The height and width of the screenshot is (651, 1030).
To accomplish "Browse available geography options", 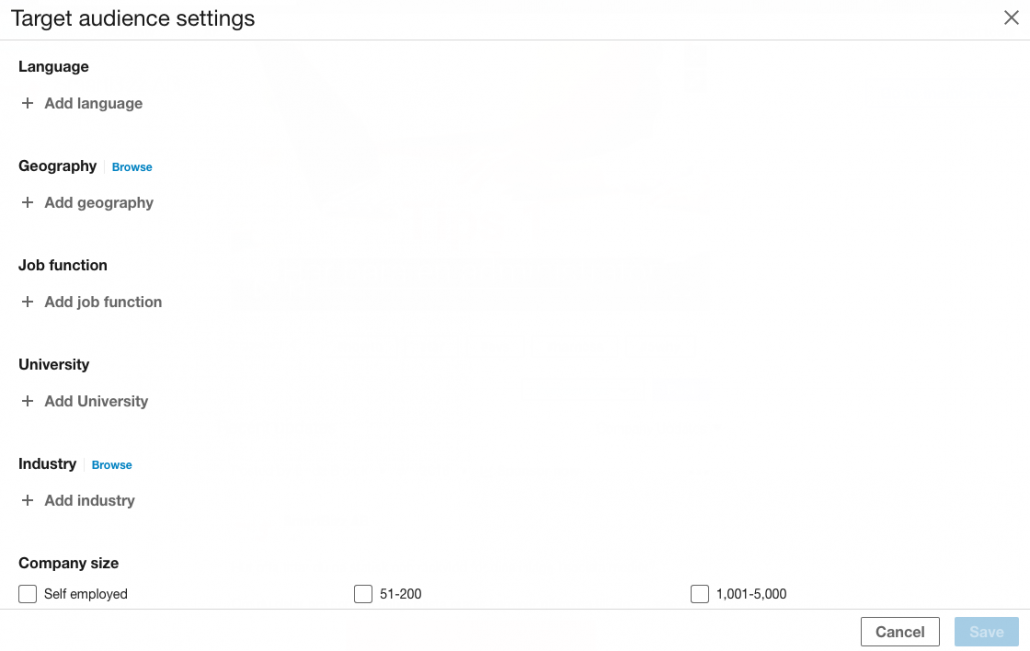I will click(131, 166).
